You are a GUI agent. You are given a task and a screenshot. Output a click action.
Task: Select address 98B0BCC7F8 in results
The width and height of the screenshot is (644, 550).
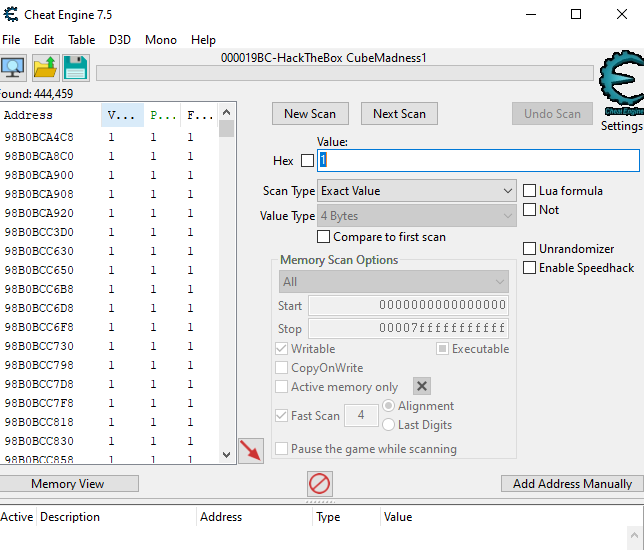pyautogui.click(x=39, y=403)
